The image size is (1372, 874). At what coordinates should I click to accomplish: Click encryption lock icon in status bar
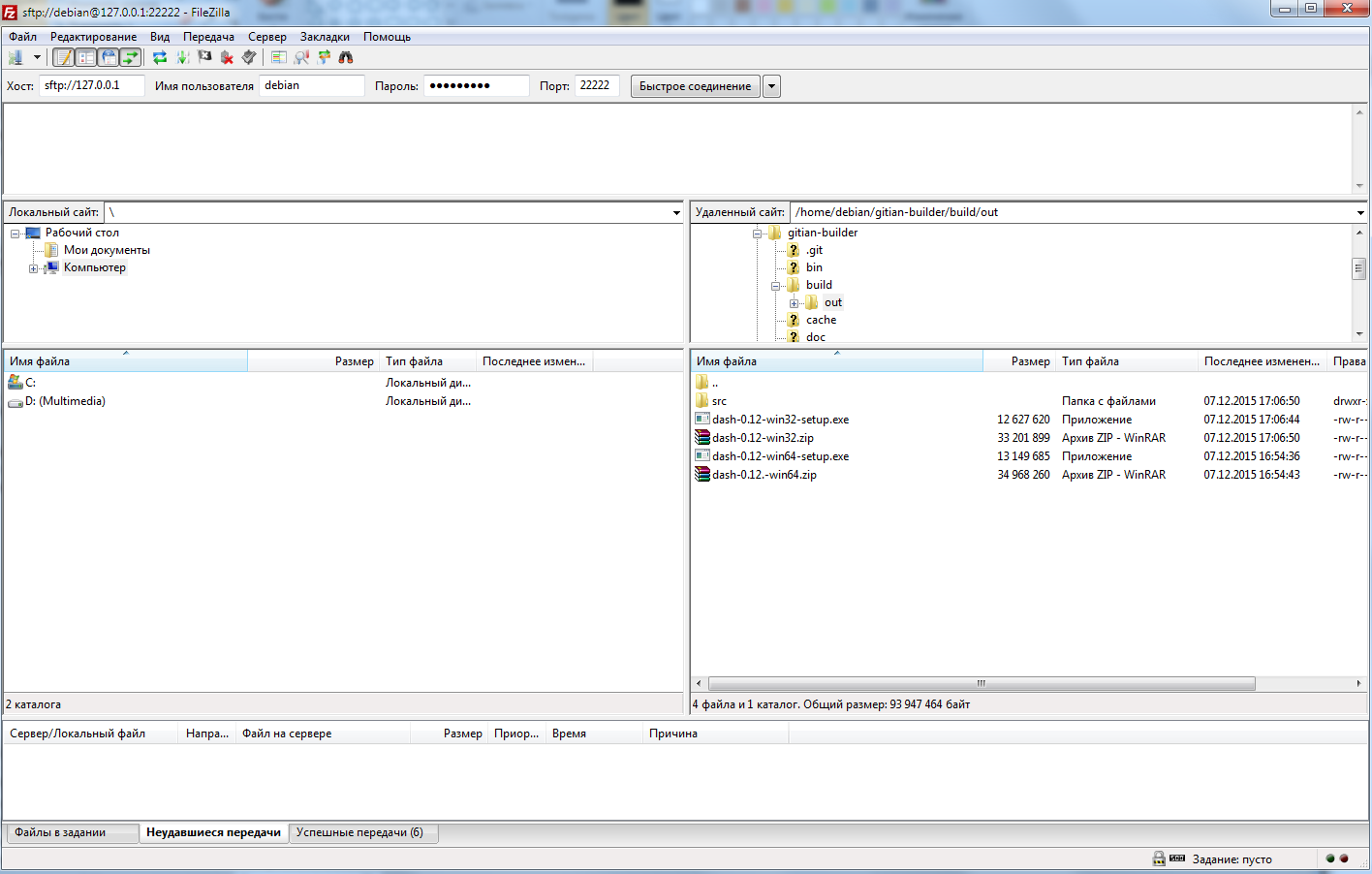coord(1159,858)
